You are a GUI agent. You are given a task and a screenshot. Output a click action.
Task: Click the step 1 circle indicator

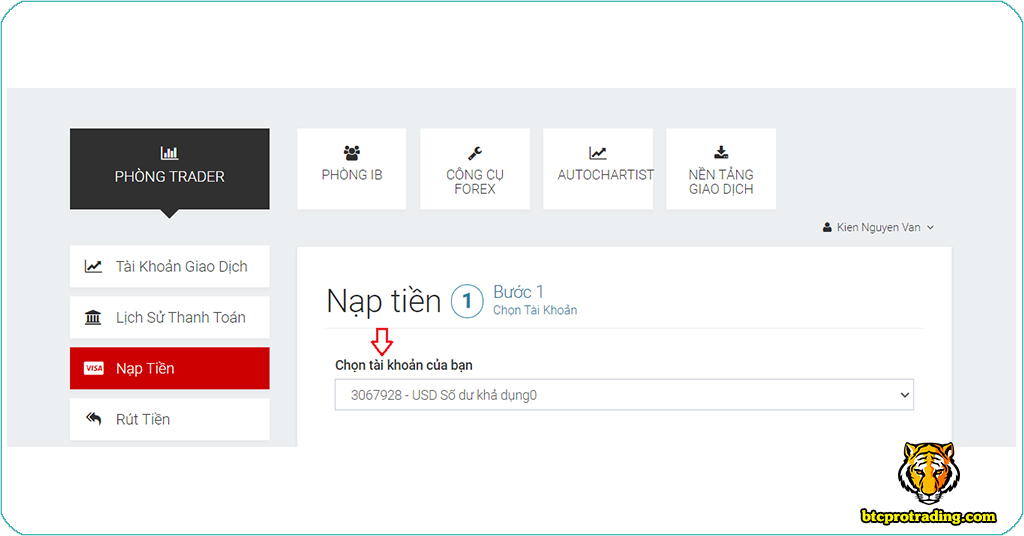(x=467, y=301)
